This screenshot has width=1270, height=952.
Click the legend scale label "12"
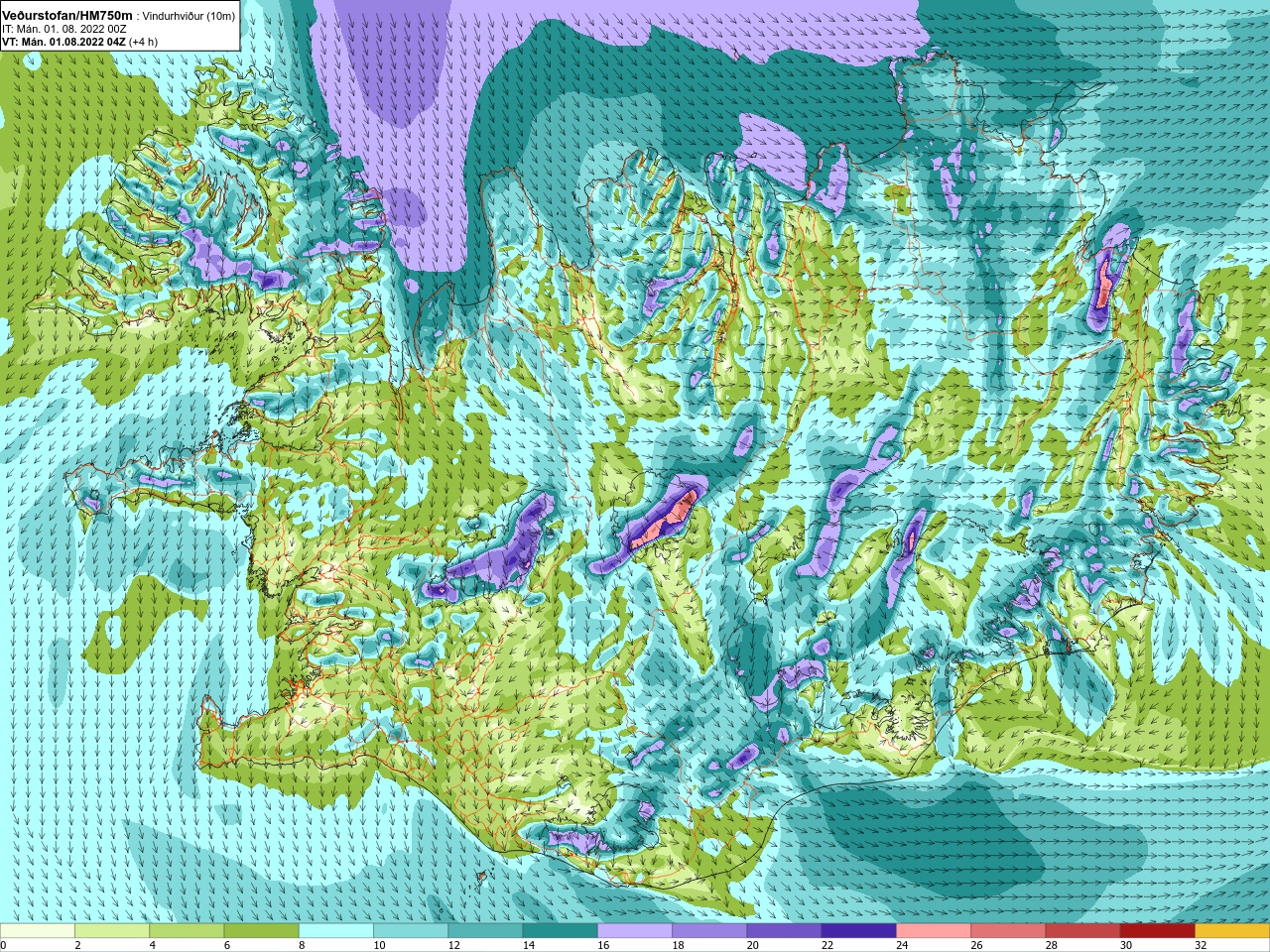(453, 946)
